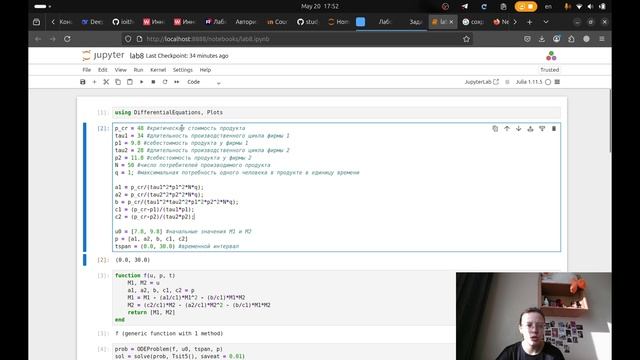This screenshot has height=360, width=640.
Task: Cut the selected cell using scissors icon
Action: click(x=106, y=82)
